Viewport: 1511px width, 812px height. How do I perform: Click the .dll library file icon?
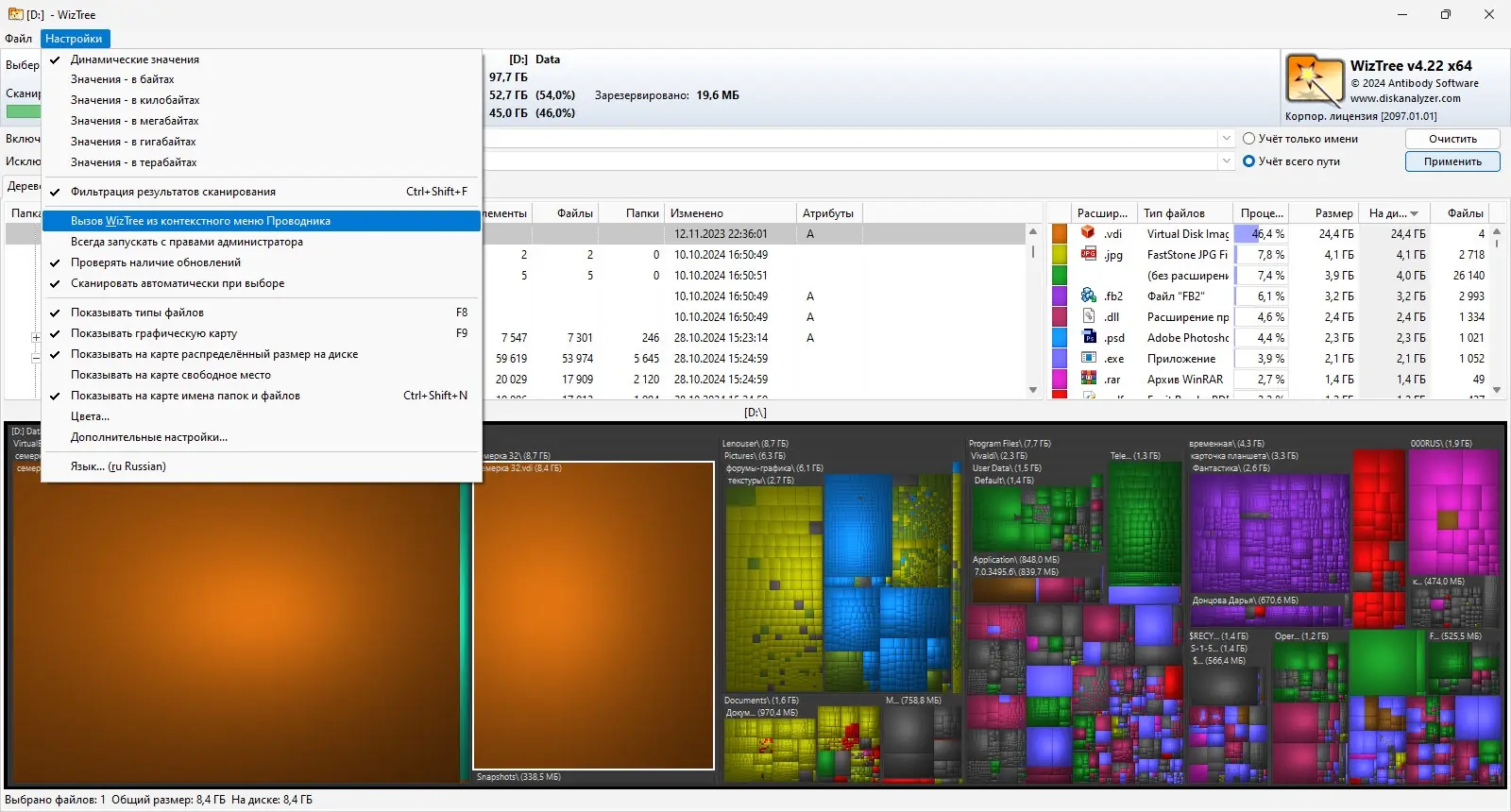(x=1089, y=316)
